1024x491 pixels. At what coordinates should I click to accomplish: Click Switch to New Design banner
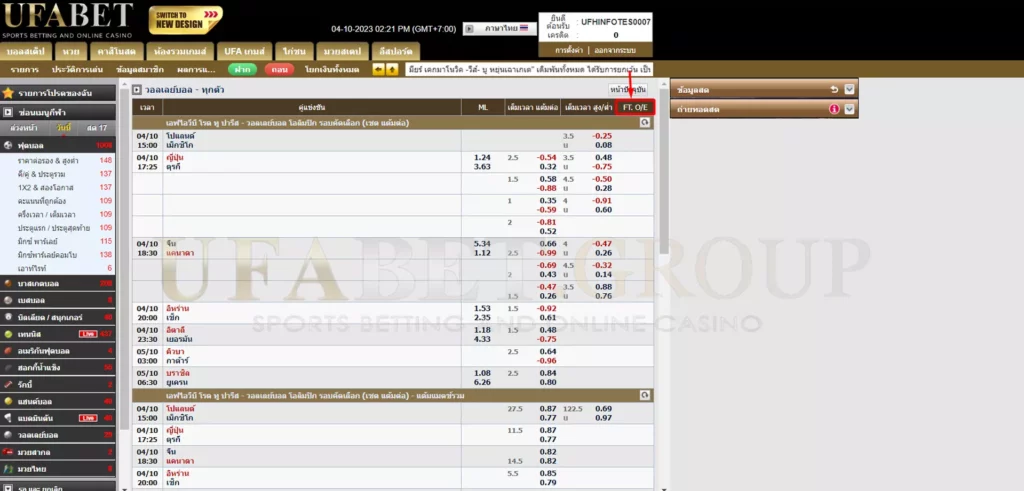coord(185,19)
